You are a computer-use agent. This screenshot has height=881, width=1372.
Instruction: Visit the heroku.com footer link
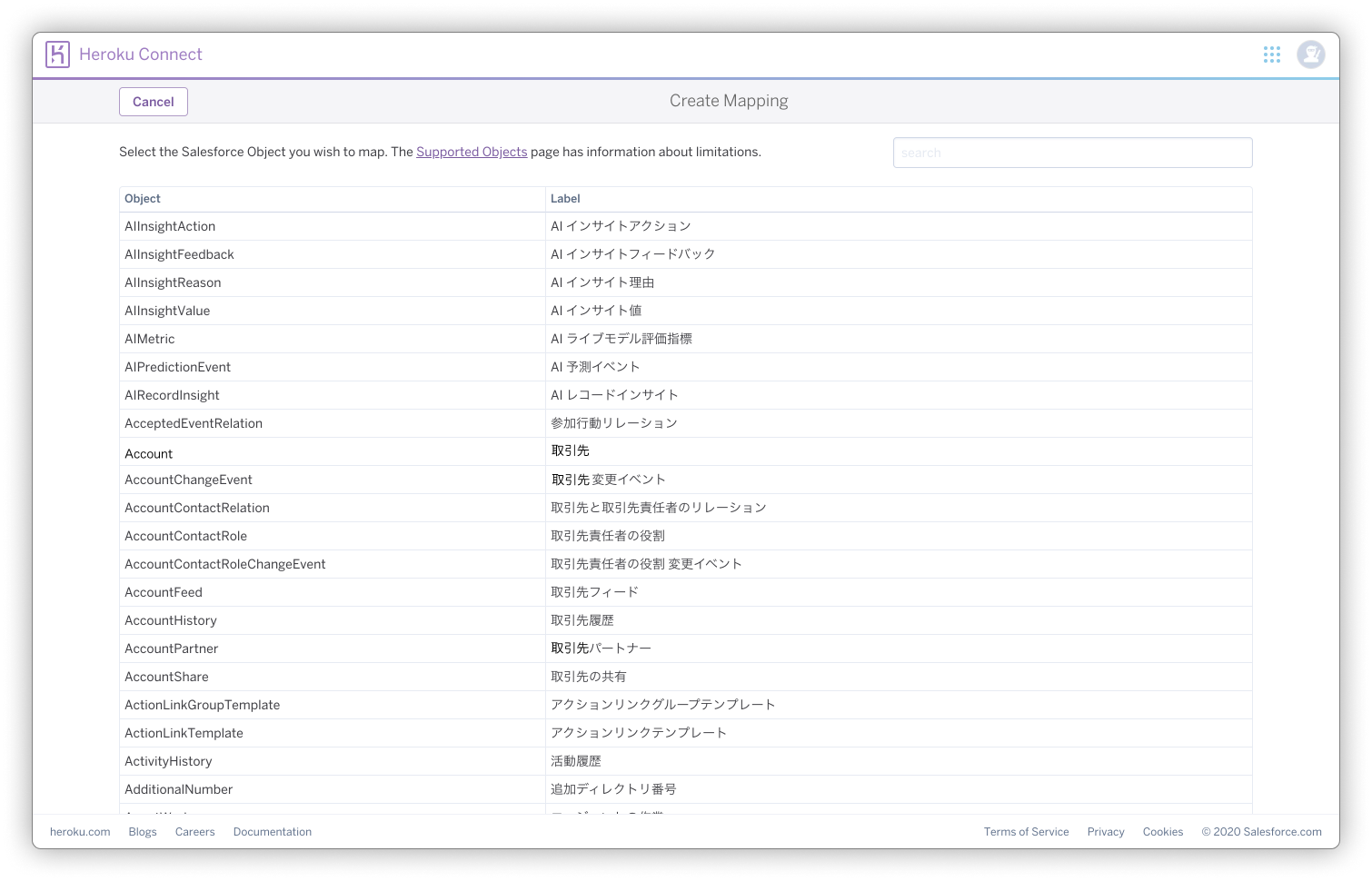(80, 831)
